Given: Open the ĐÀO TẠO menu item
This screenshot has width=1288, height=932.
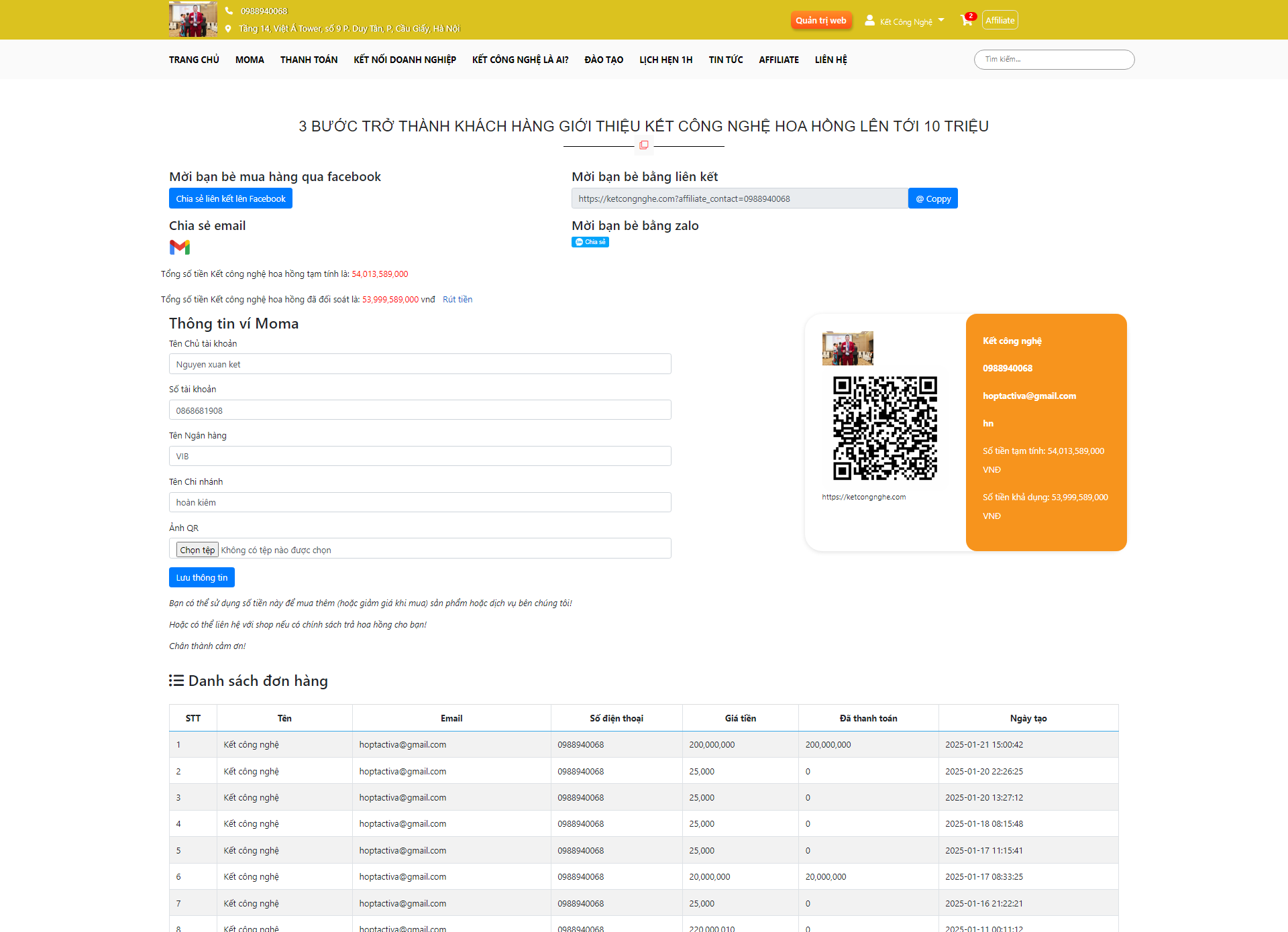Looking at the screenshot, I should point(604,60).
